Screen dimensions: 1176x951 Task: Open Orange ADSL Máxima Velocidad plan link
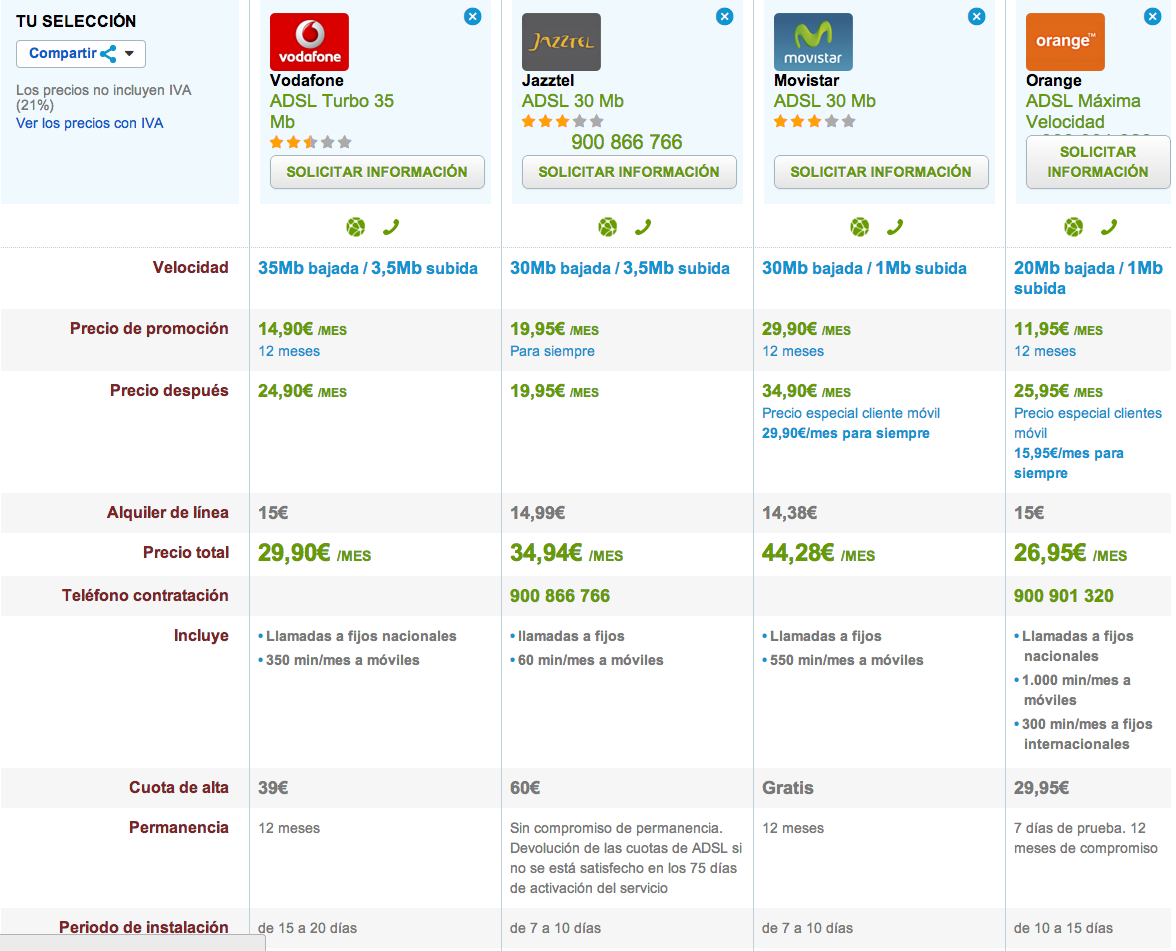click(x=1083, y=111)
